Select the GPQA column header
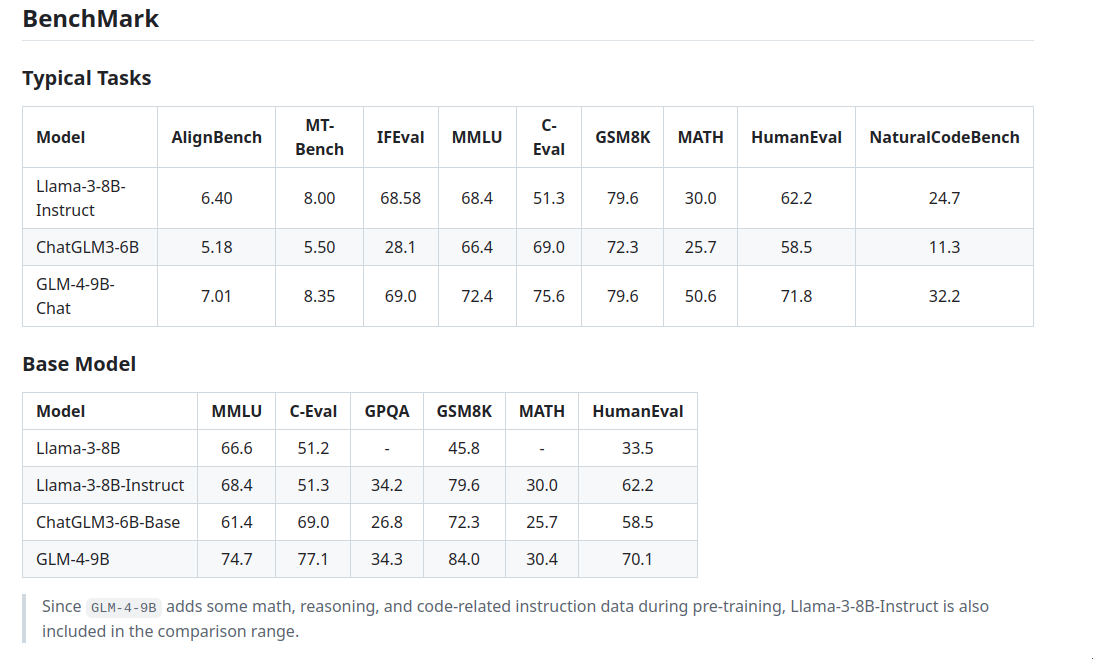 [x=387, y=411]
